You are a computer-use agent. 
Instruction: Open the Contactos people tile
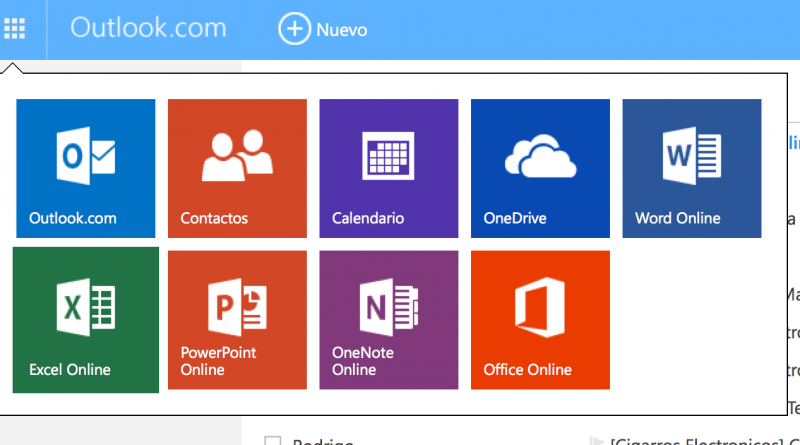(x=237, y=168)
